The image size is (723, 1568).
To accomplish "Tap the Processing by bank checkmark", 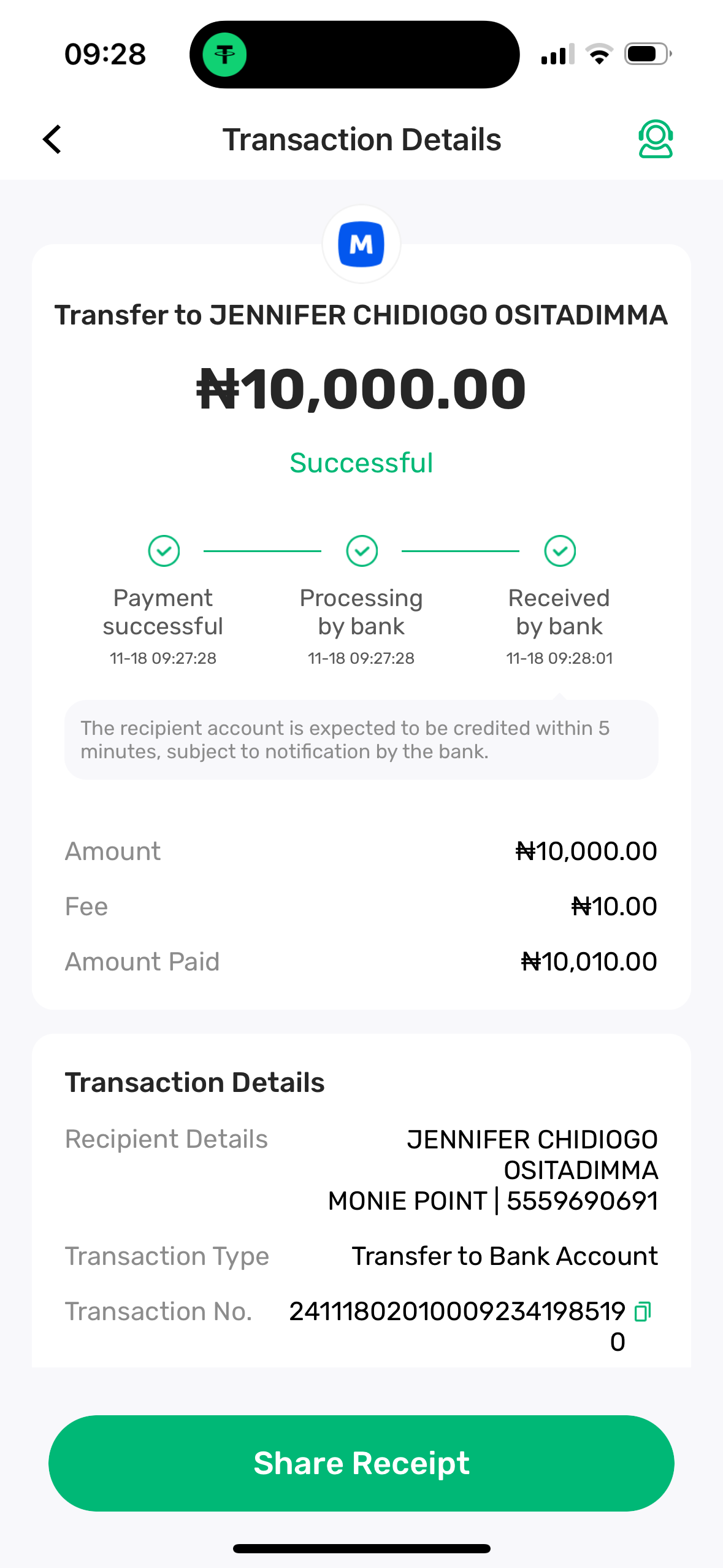I will (362, 551).
